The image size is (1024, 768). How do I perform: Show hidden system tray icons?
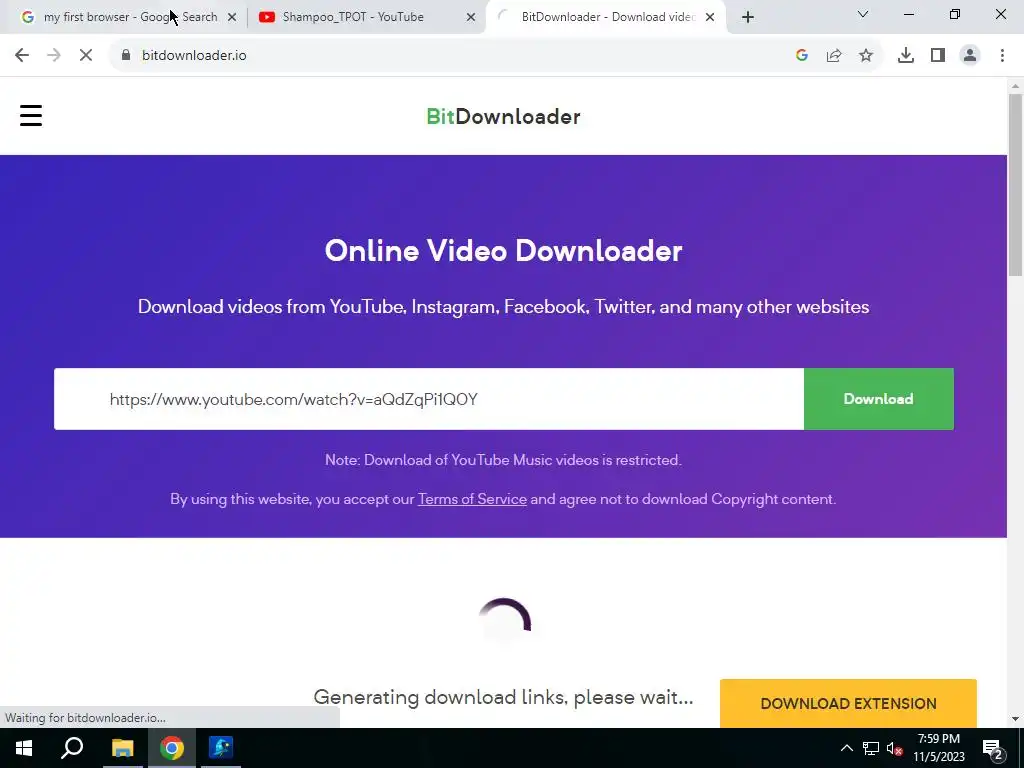point(846,748)
